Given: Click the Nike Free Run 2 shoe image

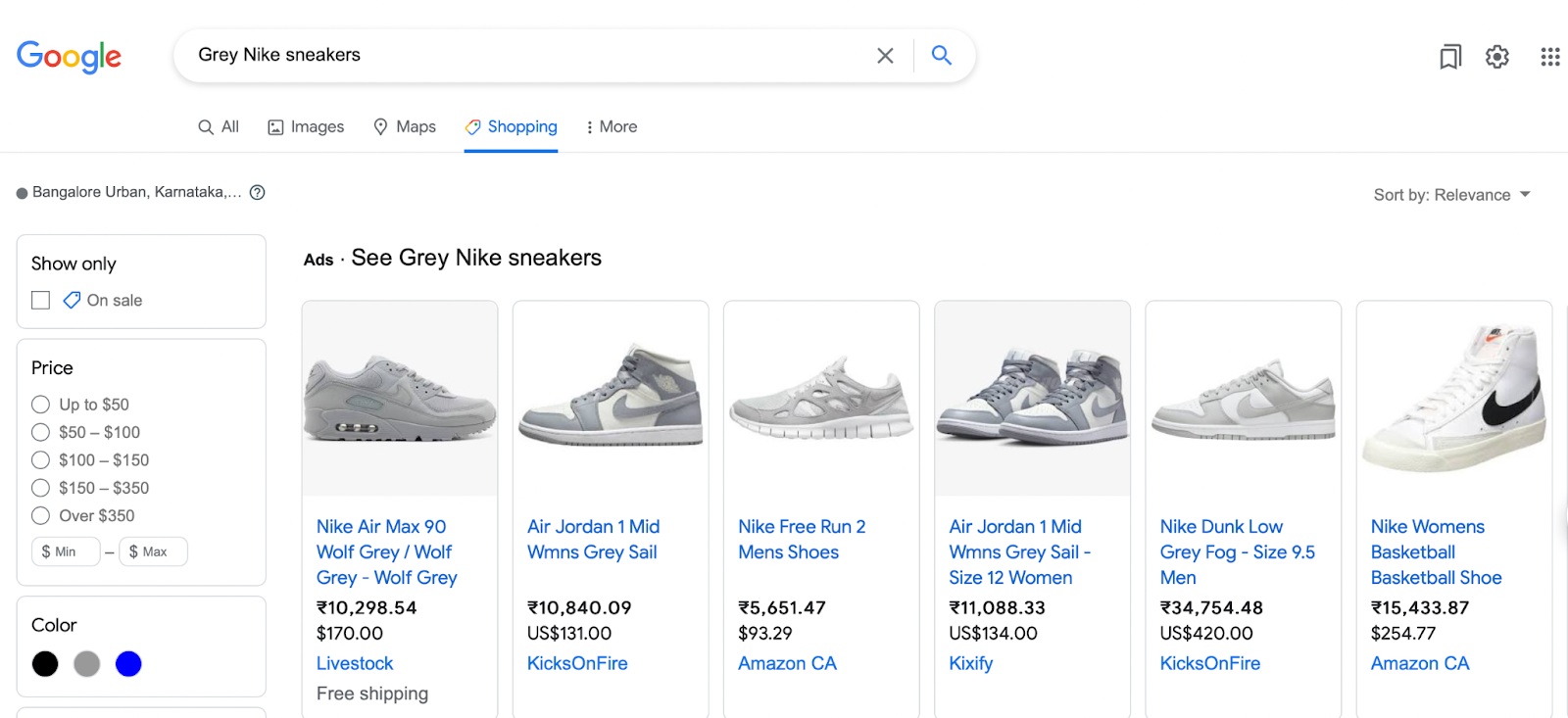Looking at the screenshot, I should (821, 399).
